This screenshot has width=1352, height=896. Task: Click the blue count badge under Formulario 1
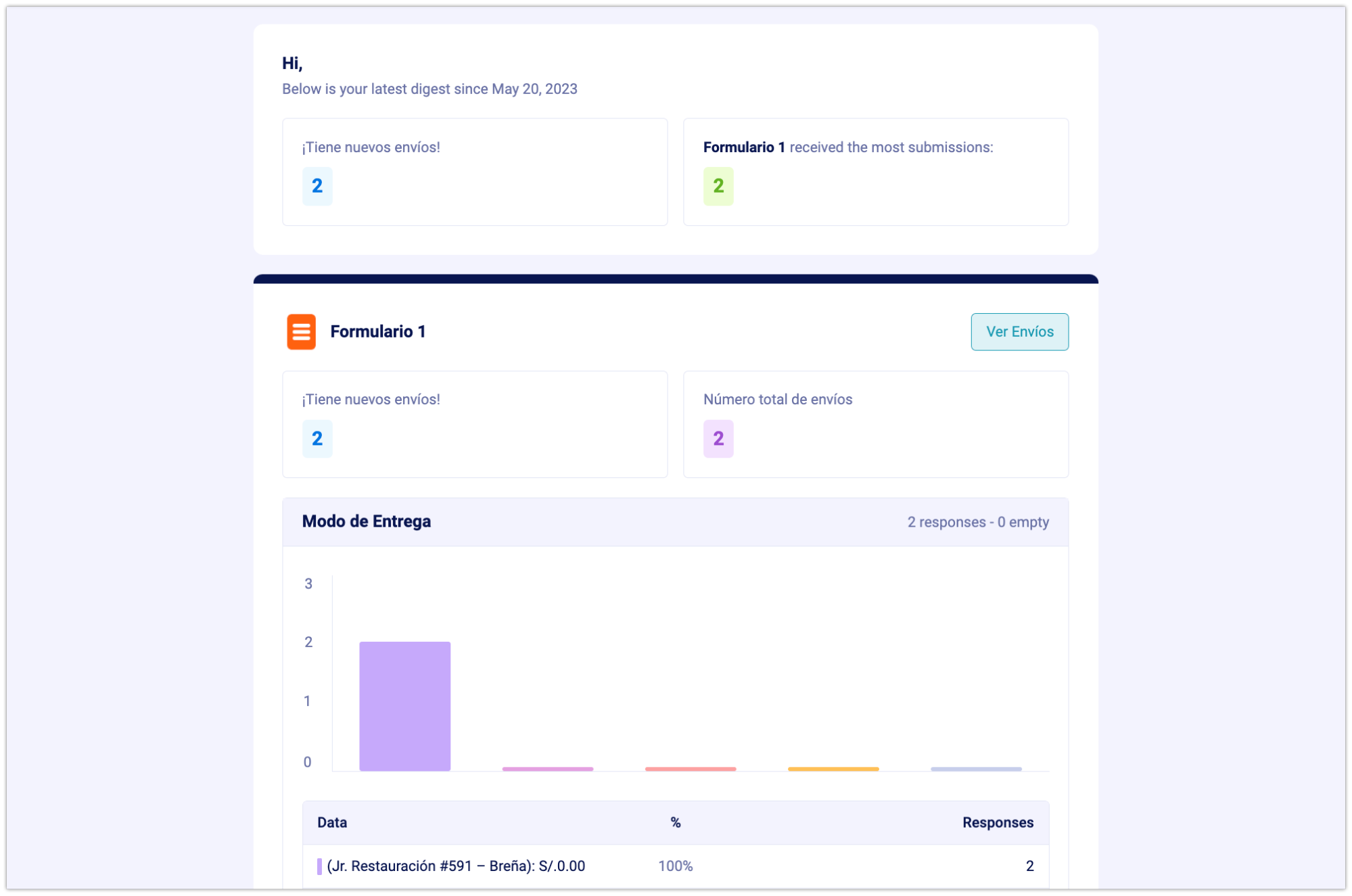(x=317, y=439)
